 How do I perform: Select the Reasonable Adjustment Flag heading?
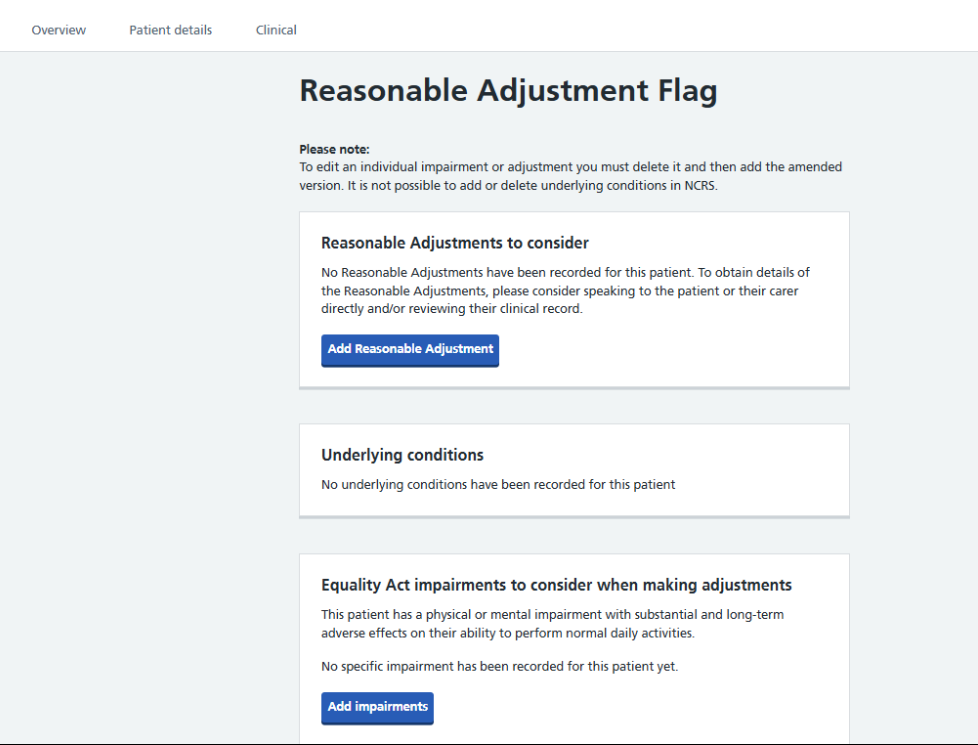click(x=508, y=90)
